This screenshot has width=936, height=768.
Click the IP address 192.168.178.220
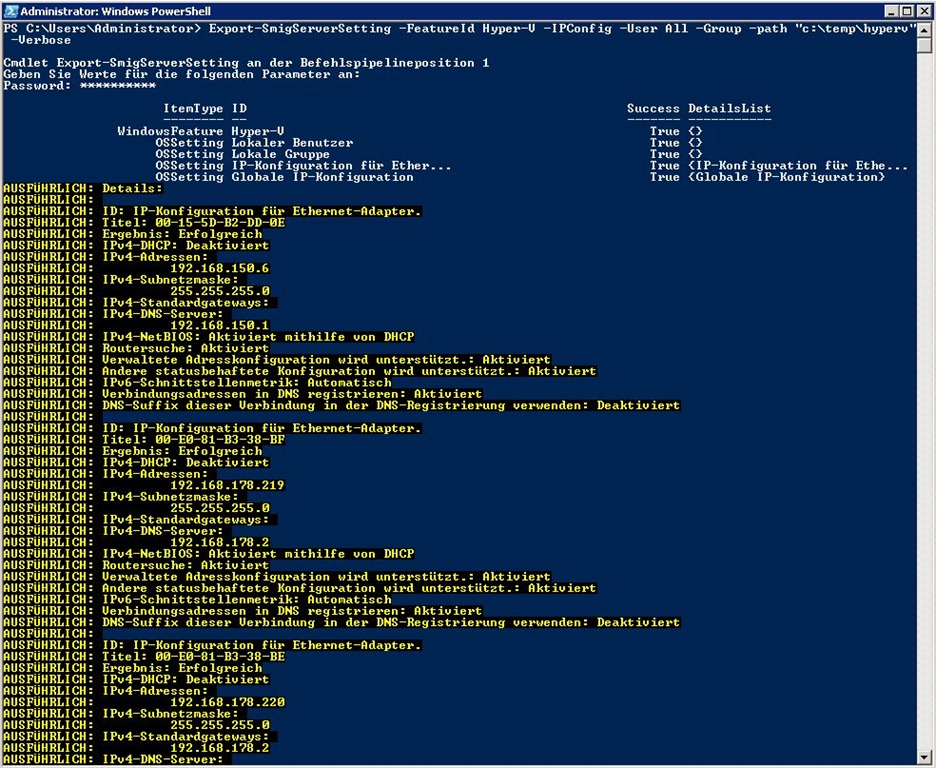coord(227,702)
